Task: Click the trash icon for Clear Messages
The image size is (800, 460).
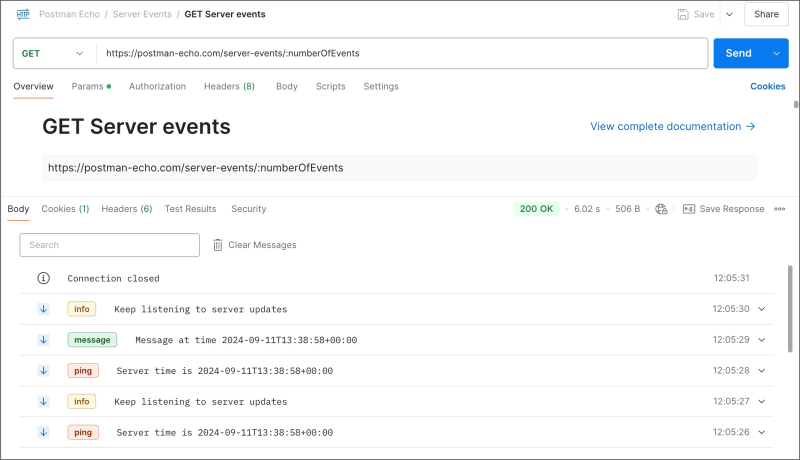Action: tap(218, 245)
